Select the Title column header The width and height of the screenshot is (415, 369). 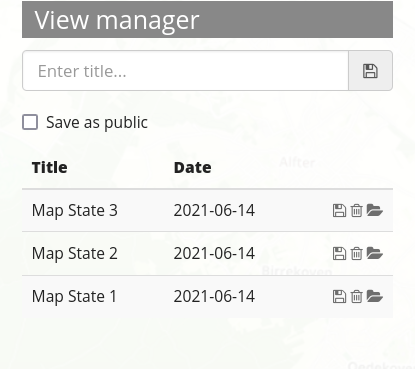coord(50,167)
